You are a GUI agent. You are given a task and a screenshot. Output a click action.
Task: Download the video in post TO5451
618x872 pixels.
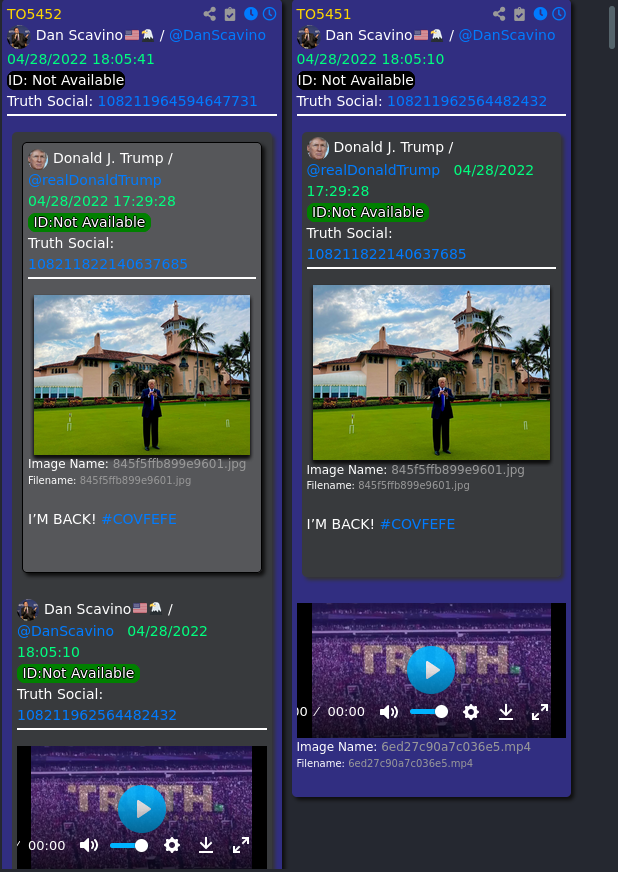click(506, 712)
